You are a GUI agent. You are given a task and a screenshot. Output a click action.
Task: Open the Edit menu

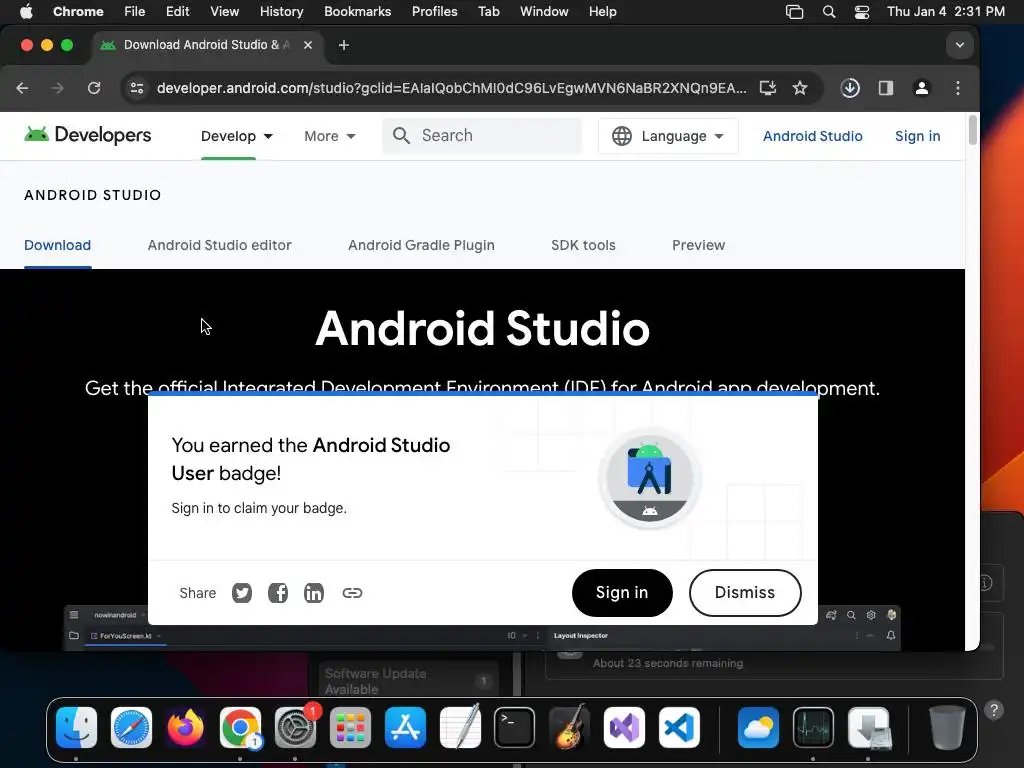click(177, 11)
